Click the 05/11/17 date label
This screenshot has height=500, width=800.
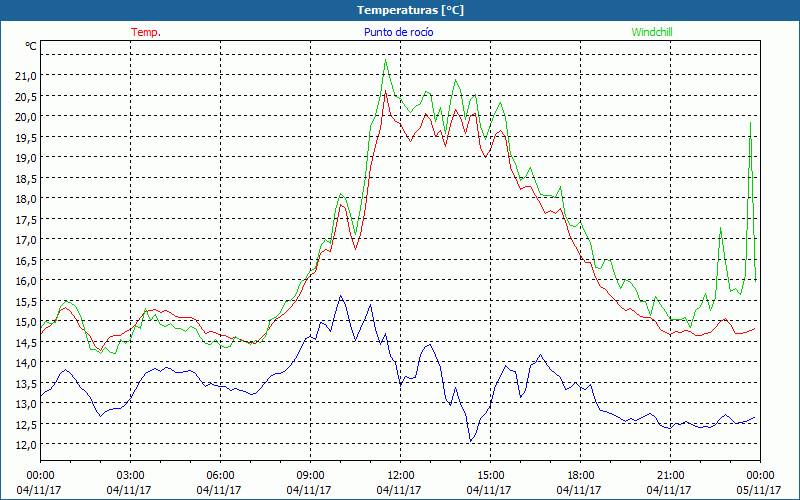[759, 490]
